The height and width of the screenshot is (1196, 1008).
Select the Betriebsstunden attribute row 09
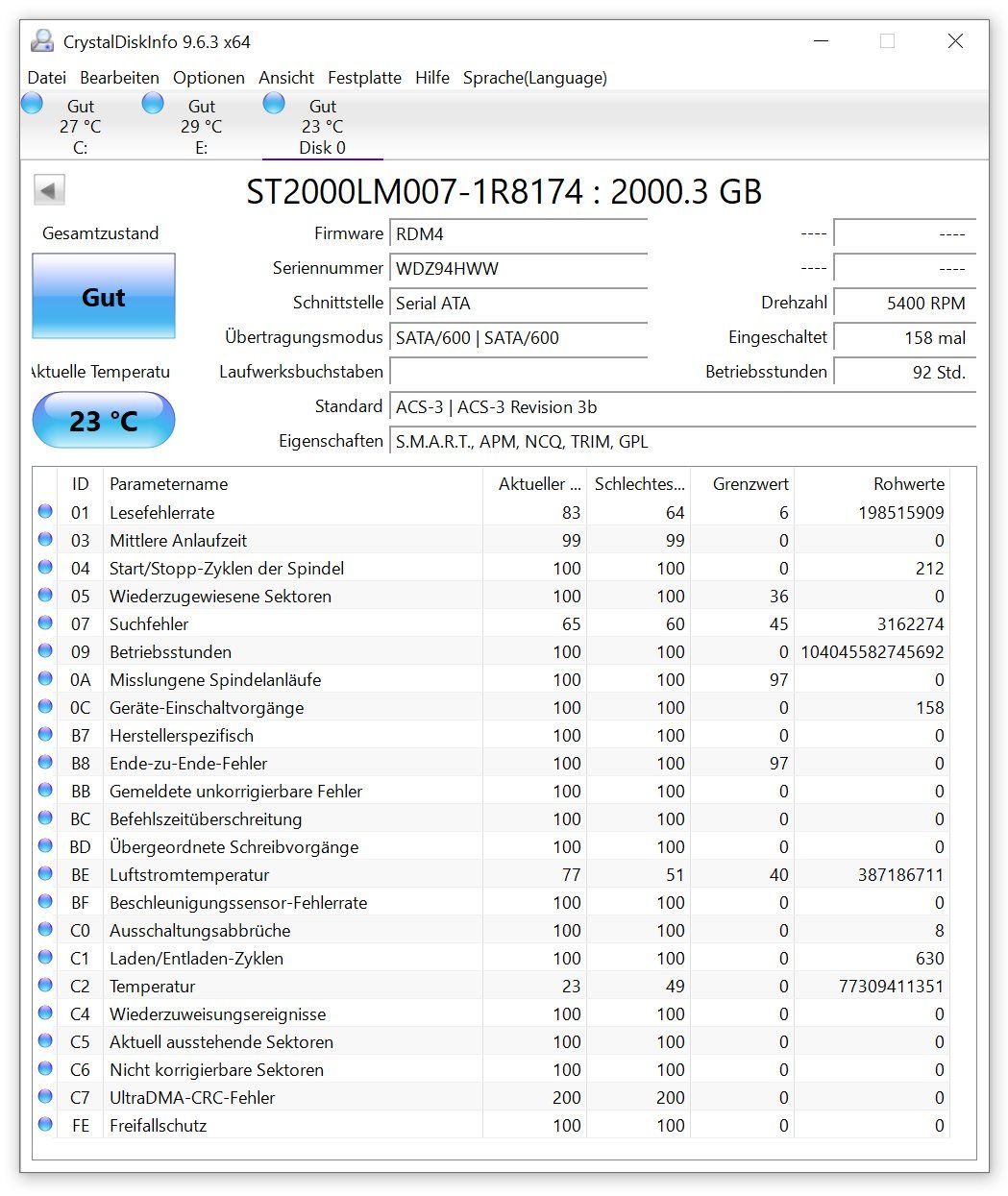tap(491, 651)
